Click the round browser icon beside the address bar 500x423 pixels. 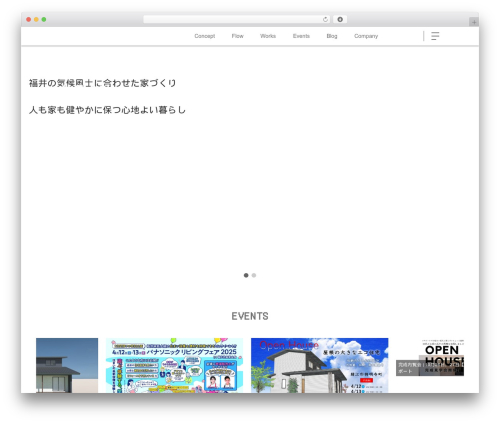[340, 20]
